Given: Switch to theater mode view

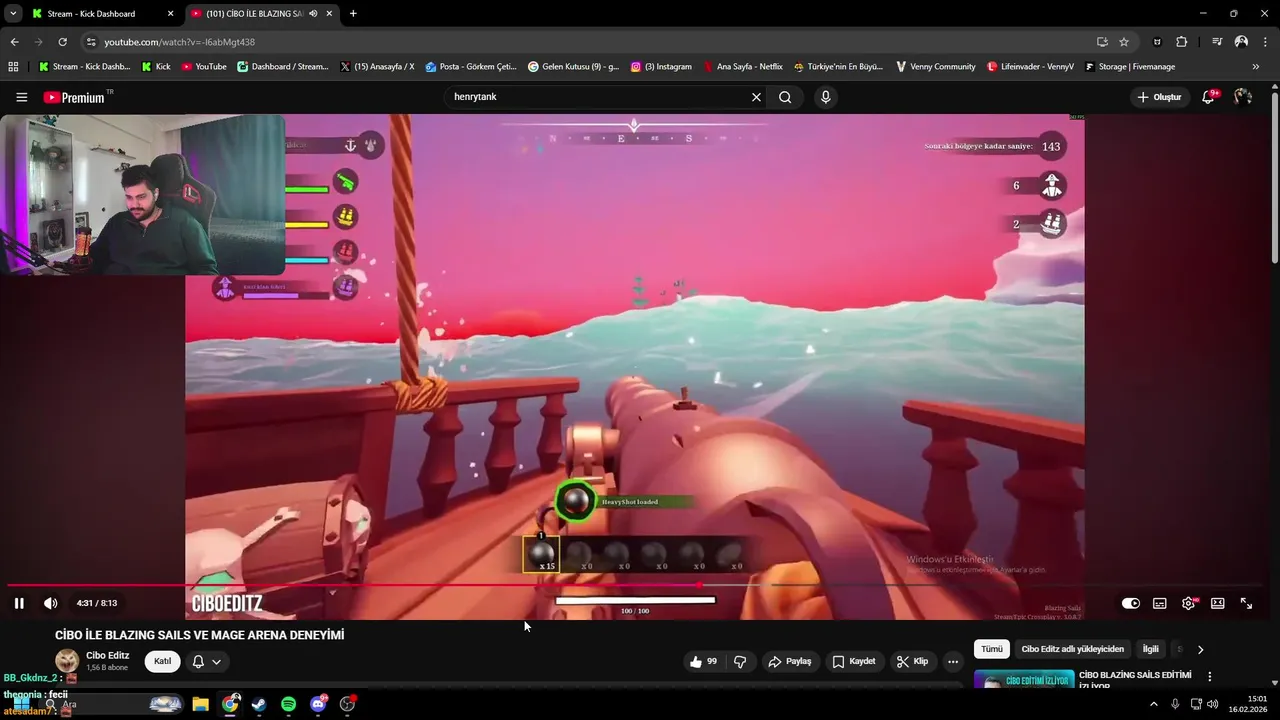Looking at the screenshot, I should point(1218,603).
